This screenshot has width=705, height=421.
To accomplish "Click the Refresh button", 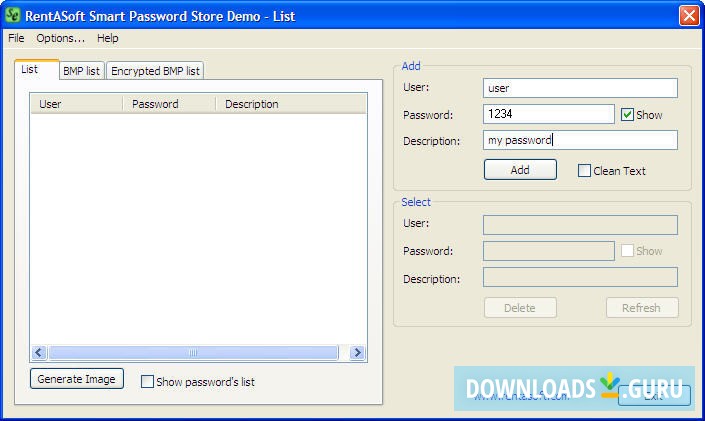I will point(642,308).
